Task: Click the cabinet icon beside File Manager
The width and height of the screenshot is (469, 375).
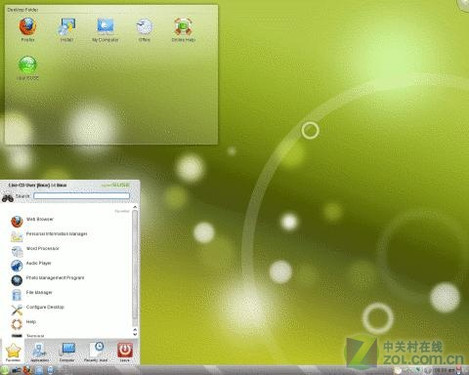Action: point(17,295)
